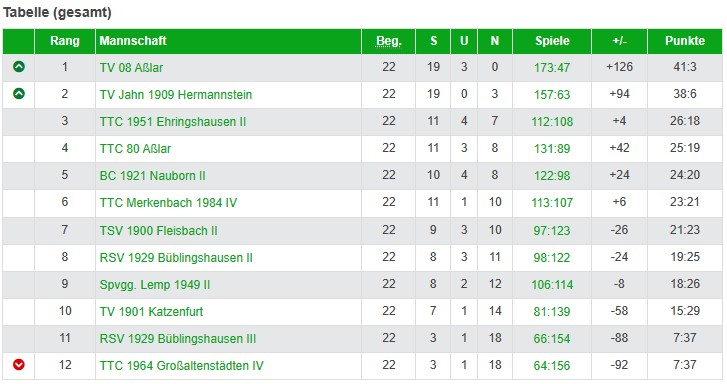
Task: Click games score 173:47
Action: click(551, 68)
